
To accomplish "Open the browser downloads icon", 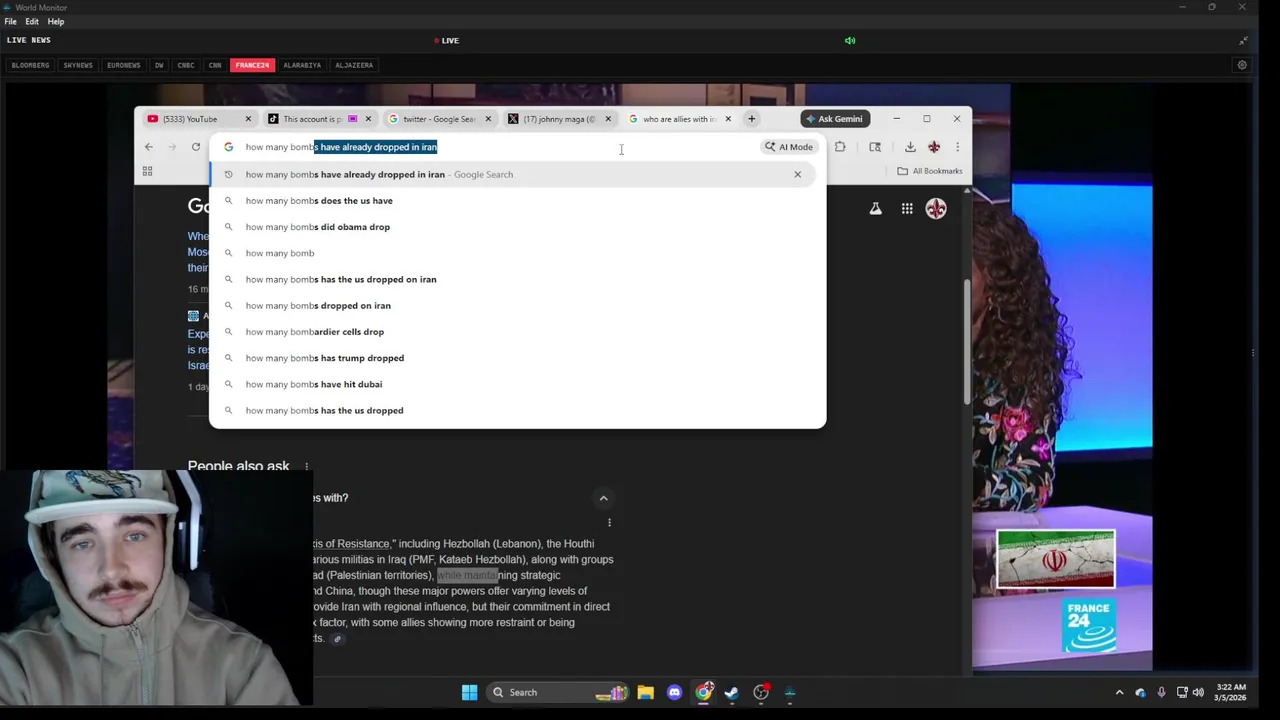I will (910, 147).
